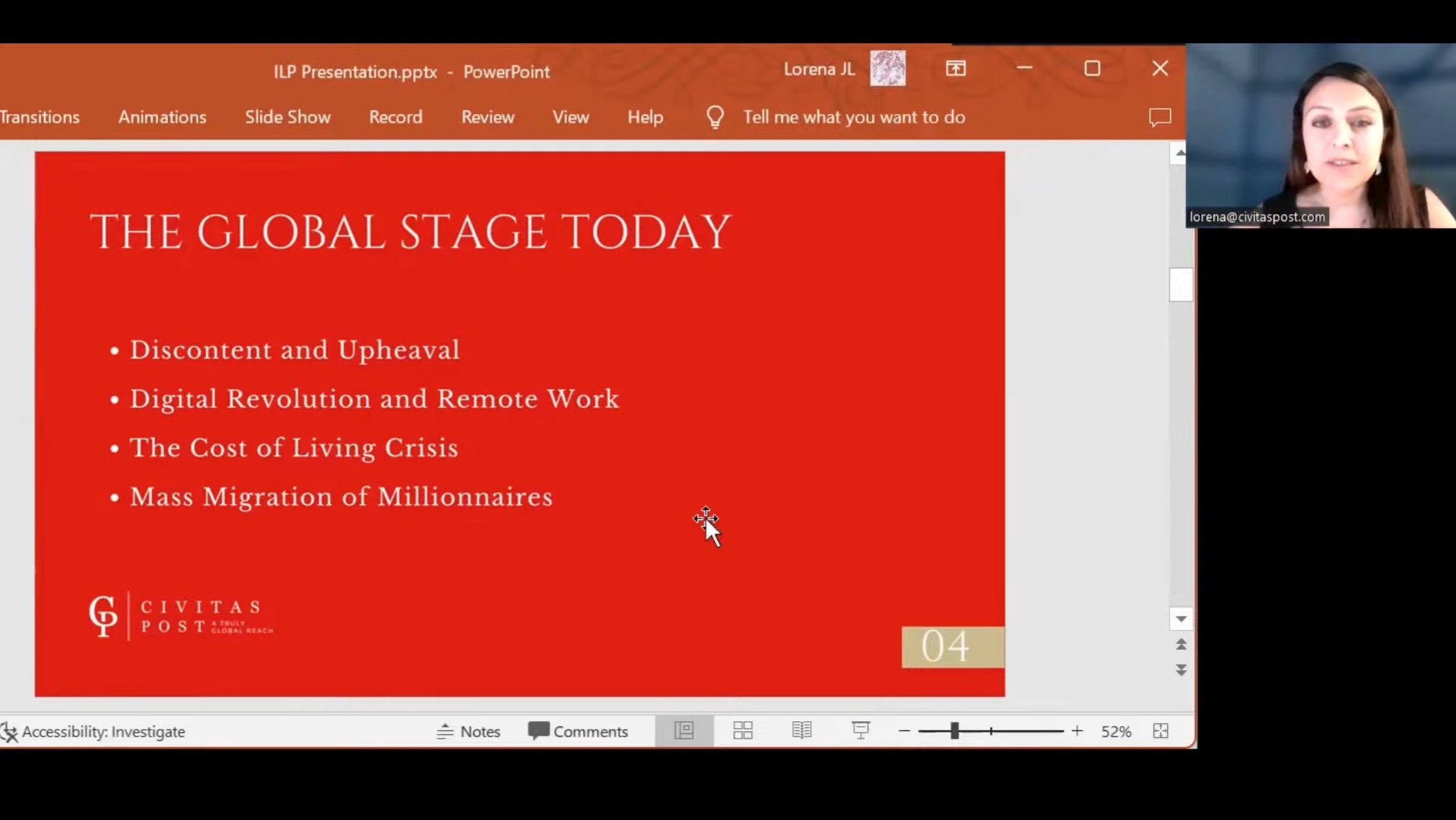Open Ribbon Display Options icon
Viewport: 1456px width, 820px height.
956,68
